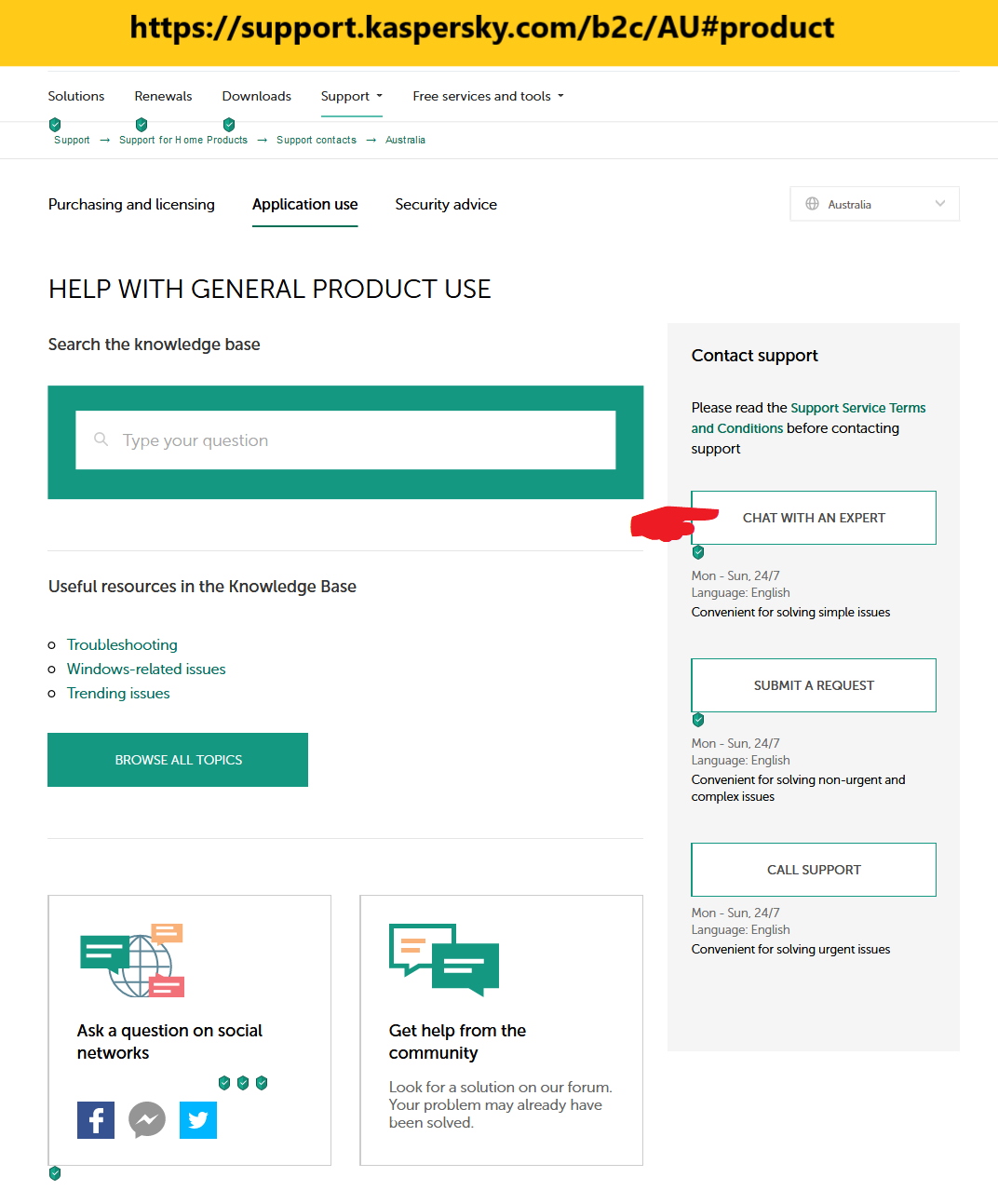Click 'Useful resources in the Knowledge Base' heading
The width and height of the screenshot is (998, 1204).
(202, 587)
